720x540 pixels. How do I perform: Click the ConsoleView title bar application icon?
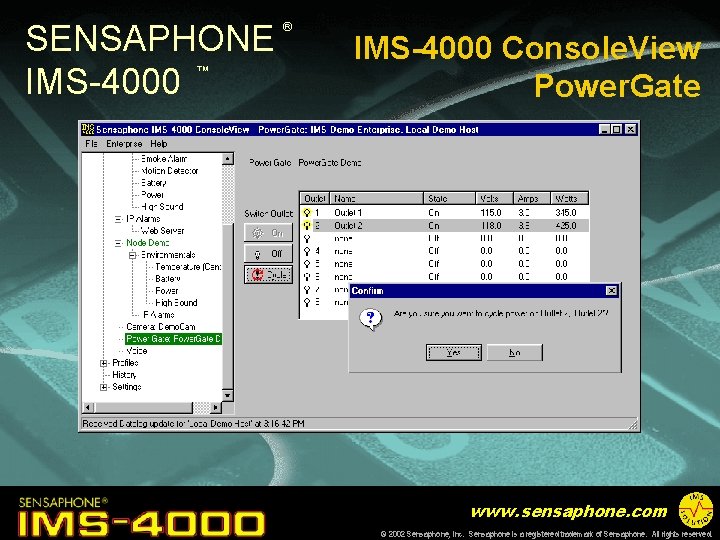(88, 129)
